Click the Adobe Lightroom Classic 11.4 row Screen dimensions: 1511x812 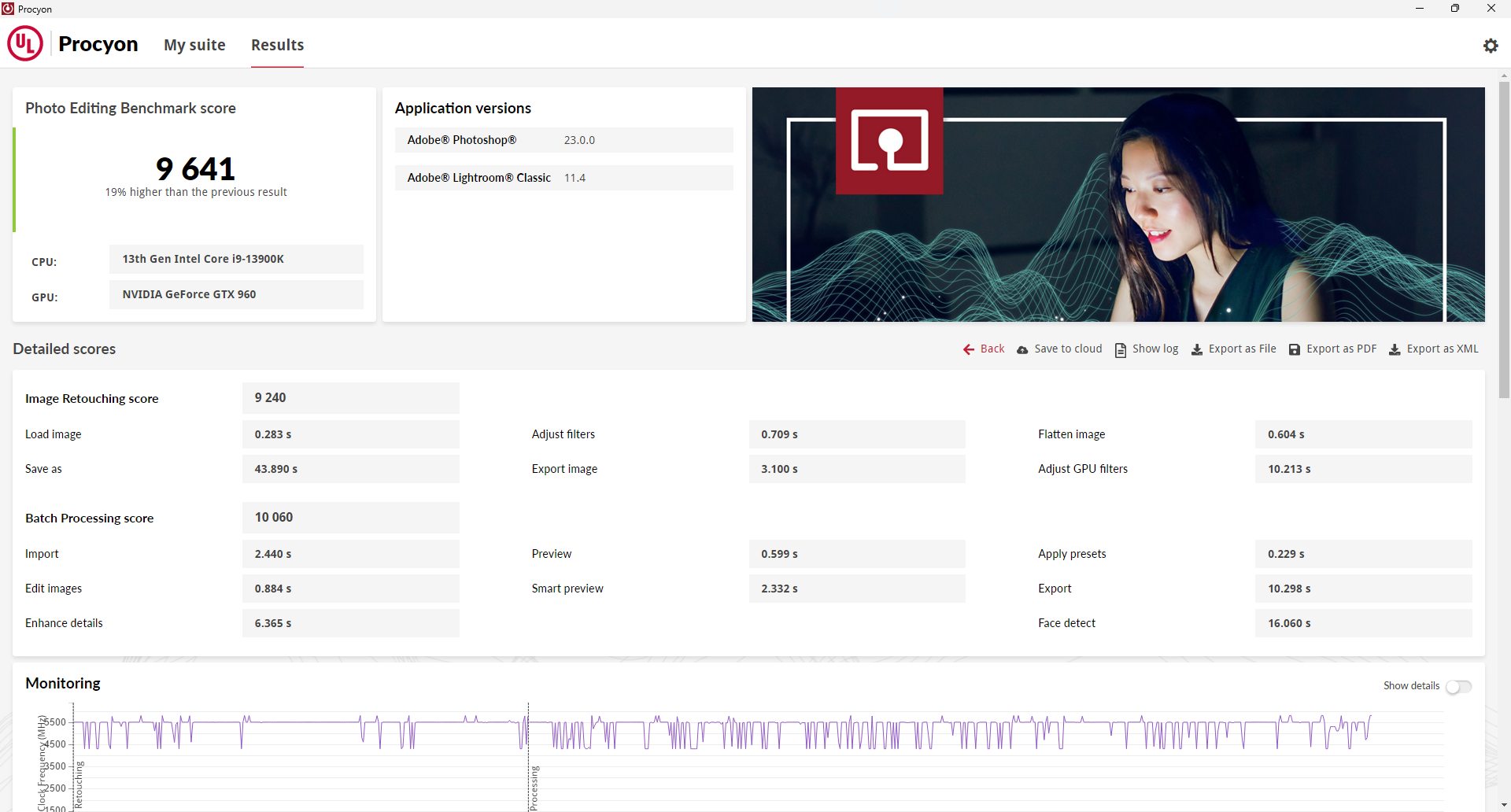point(563,178)
